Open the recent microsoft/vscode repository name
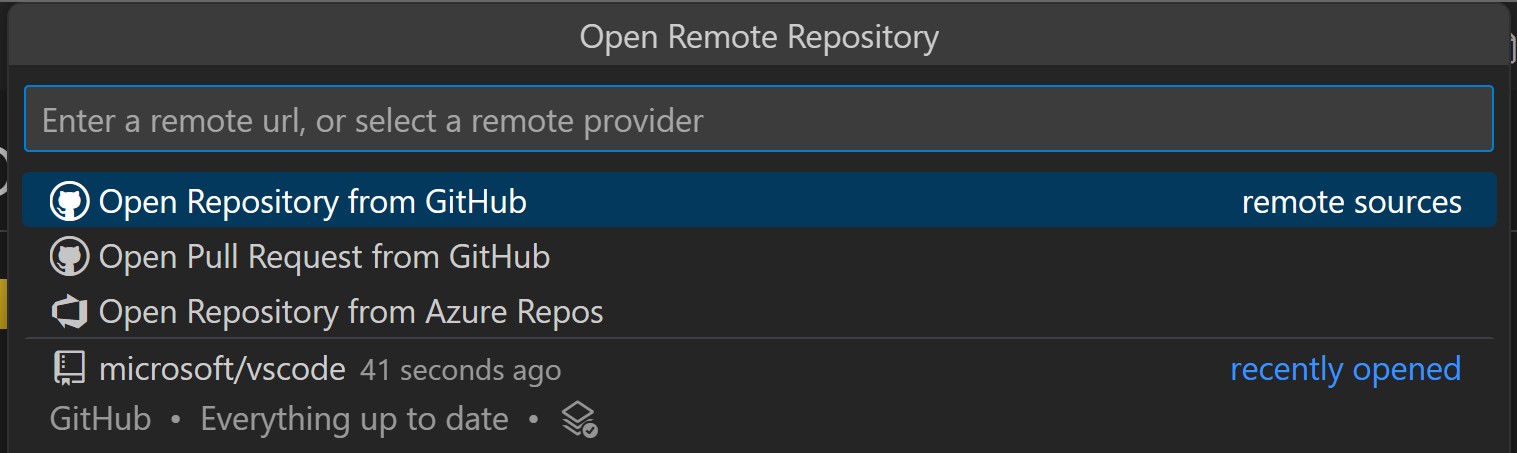 [x=222, y=370]
